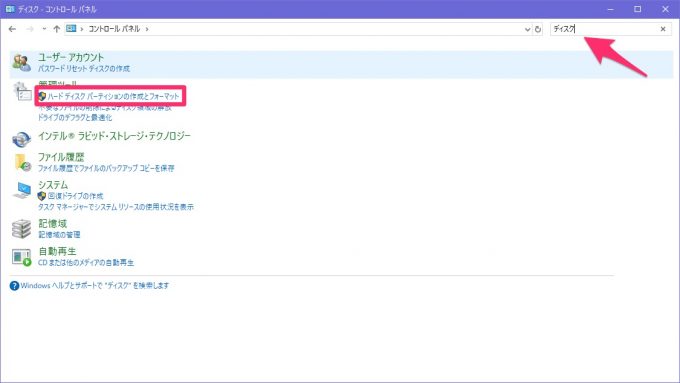Select the システム computer icon

pyautogui.click(x=22, y=190)
